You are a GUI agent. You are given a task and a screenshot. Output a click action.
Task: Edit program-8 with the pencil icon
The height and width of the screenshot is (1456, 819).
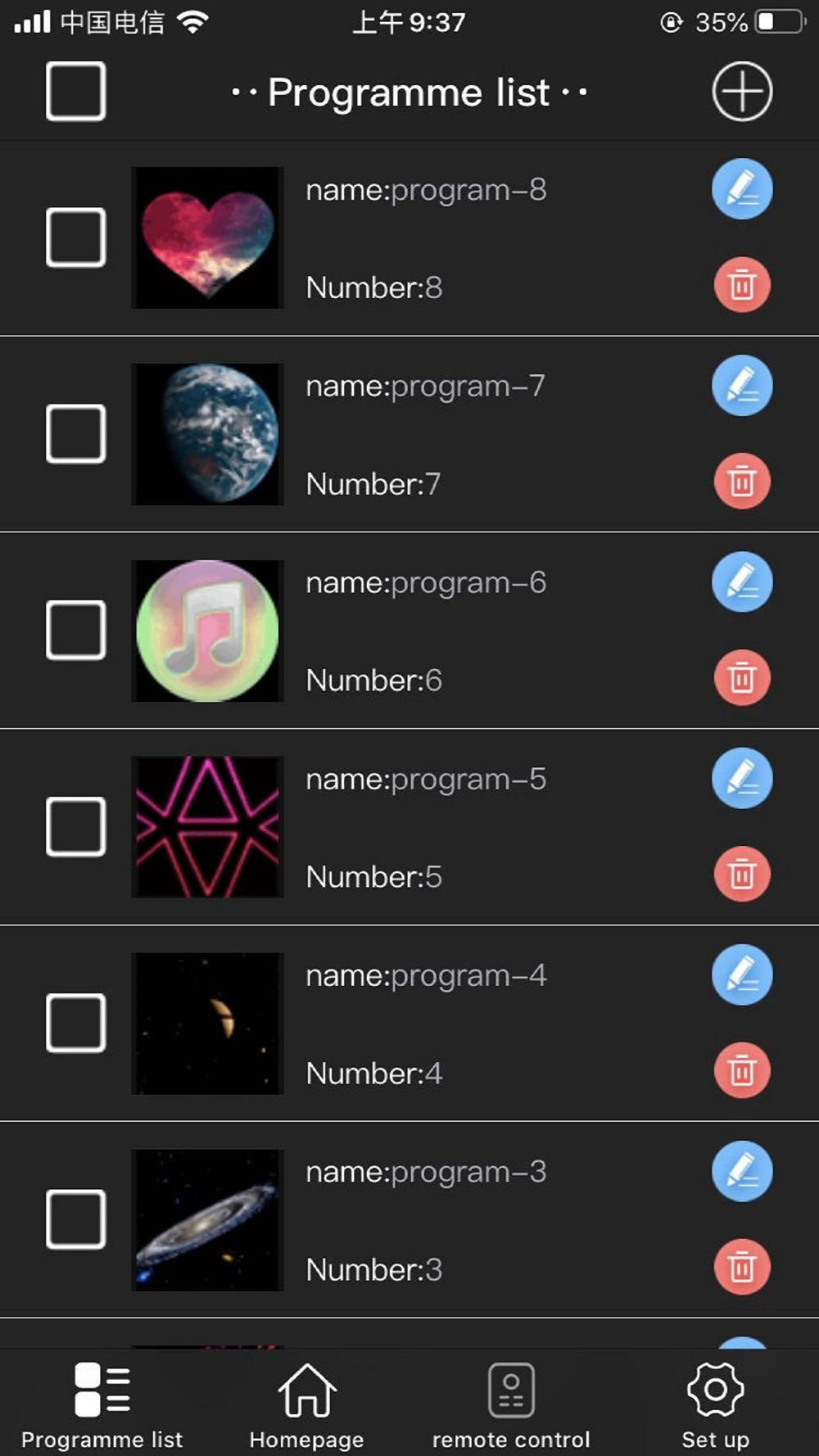(742, 189)
